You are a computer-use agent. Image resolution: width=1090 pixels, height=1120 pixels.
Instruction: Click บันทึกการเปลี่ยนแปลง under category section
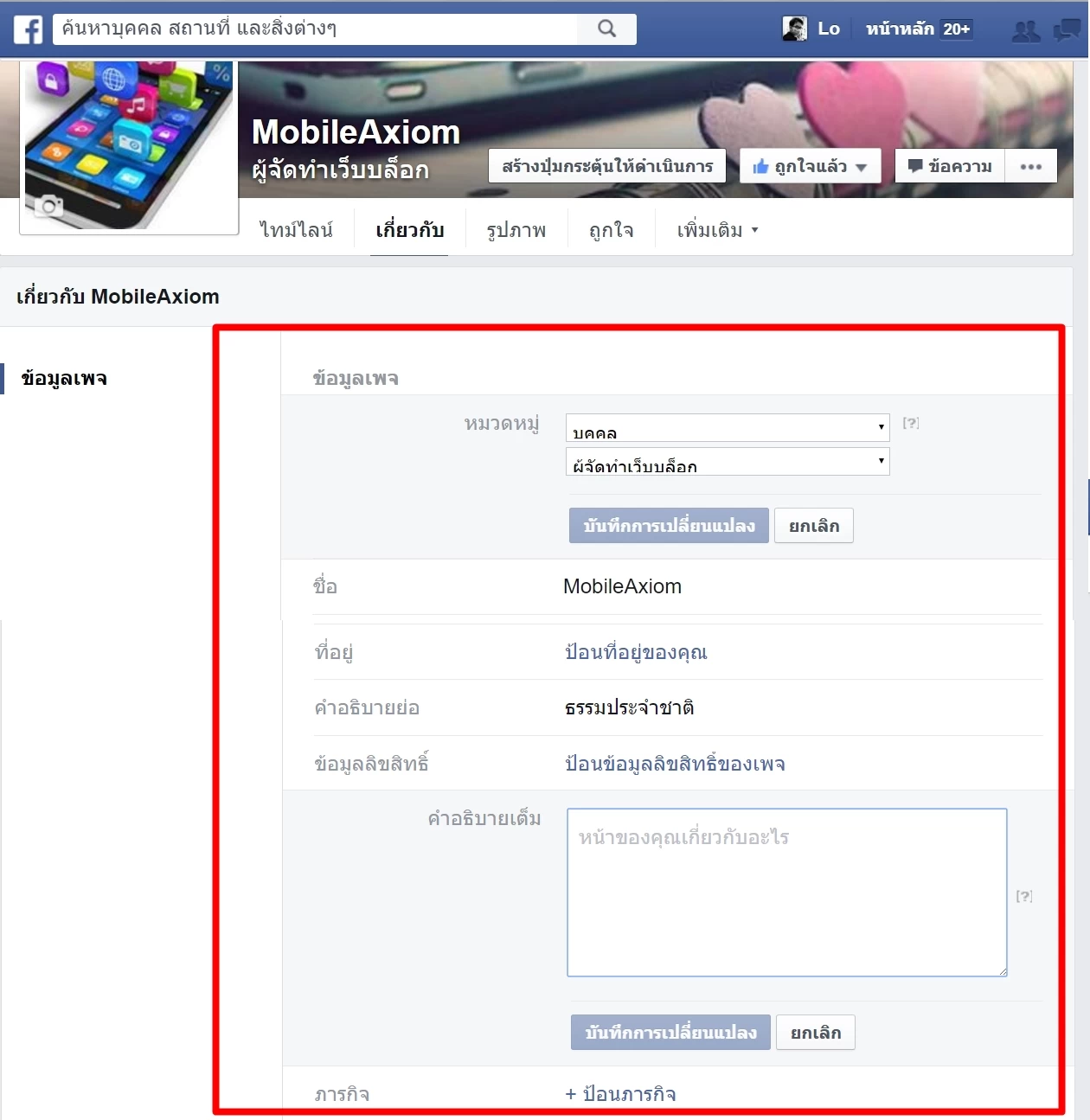click(669, 526)
